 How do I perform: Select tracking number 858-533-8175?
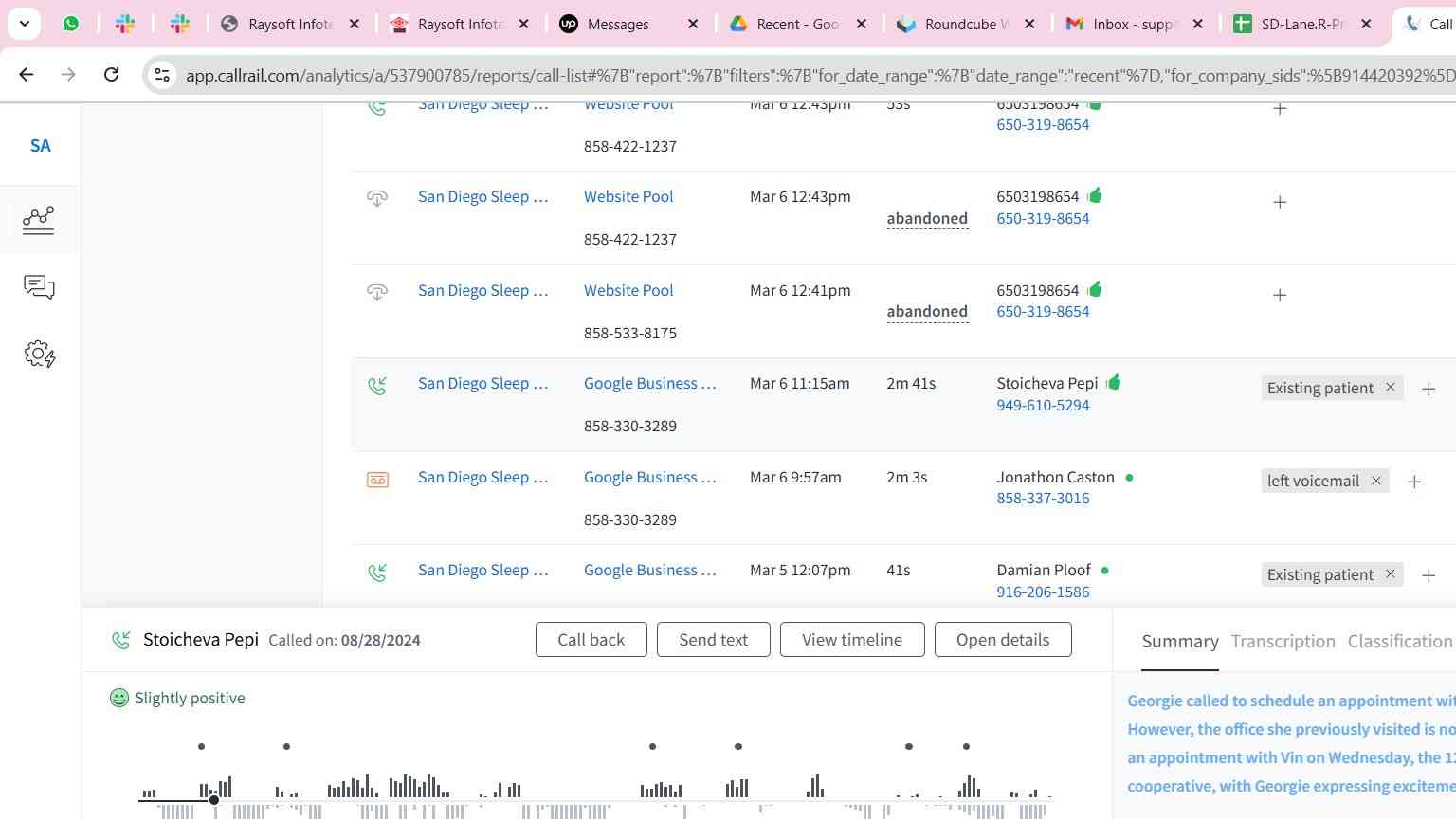(630, 334)
